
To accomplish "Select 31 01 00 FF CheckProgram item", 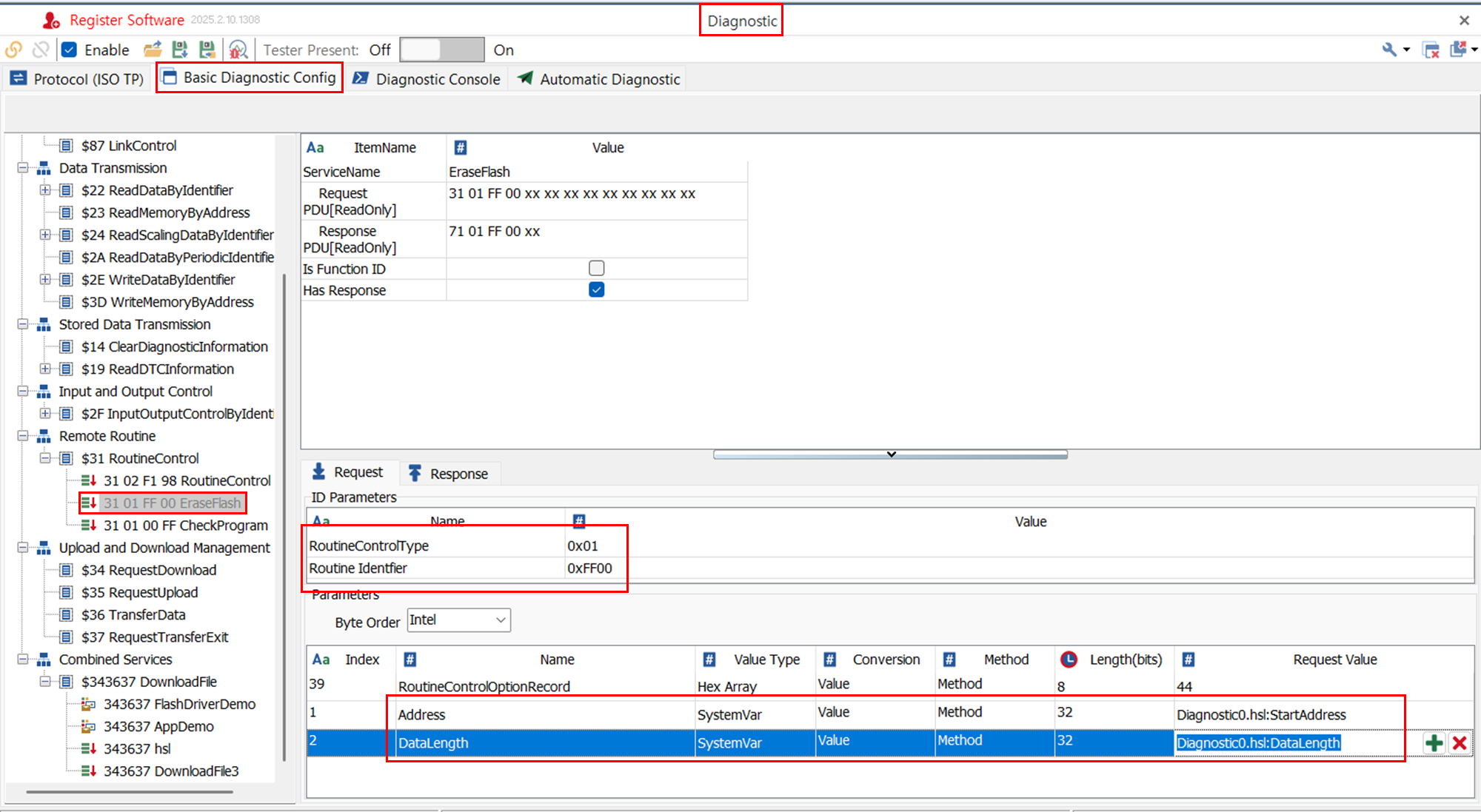I will (x=185, y=526).
